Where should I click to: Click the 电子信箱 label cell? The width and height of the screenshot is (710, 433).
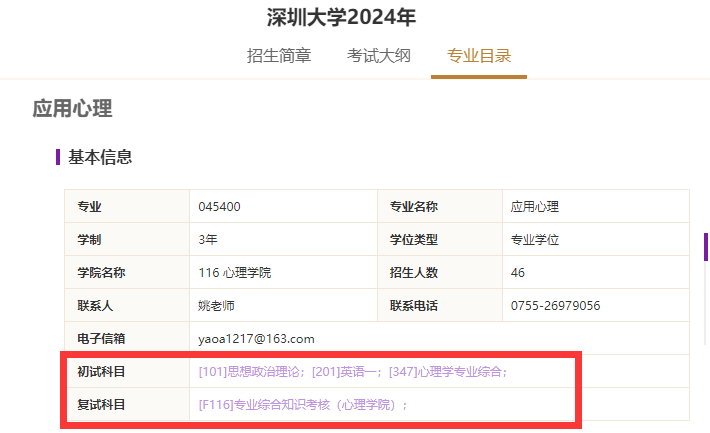point(127,339)
